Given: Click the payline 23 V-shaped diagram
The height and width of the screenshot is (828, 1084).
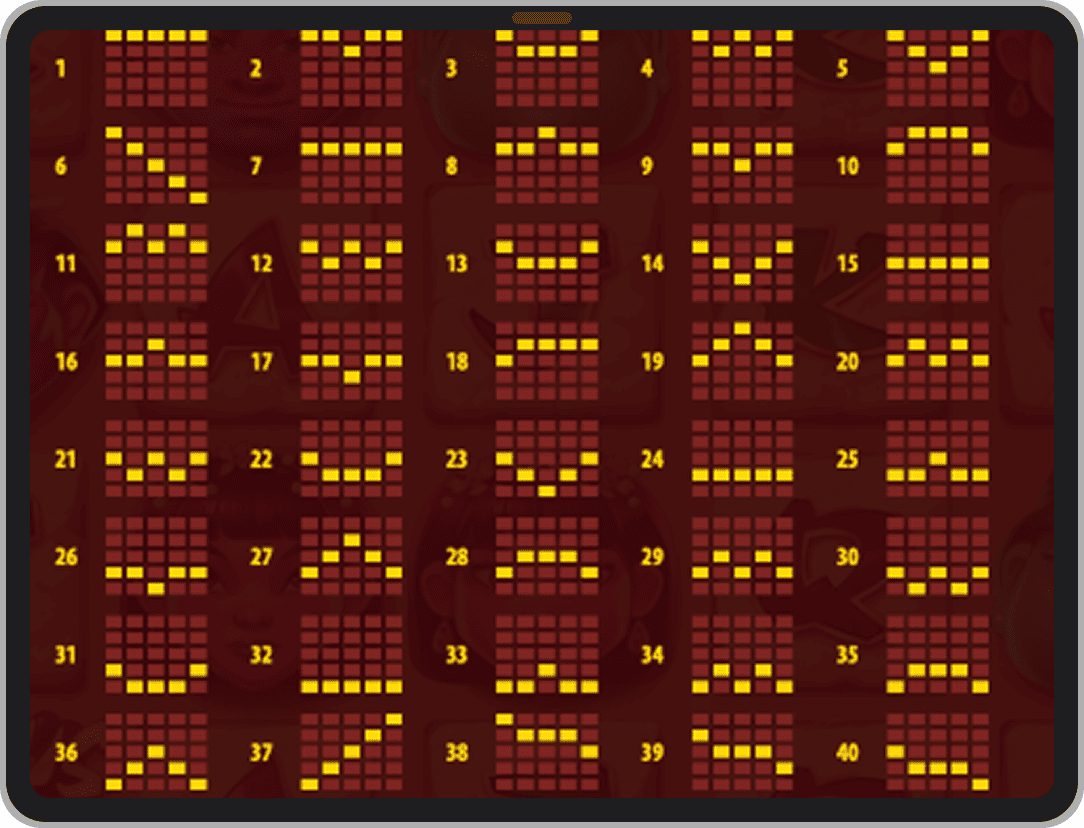Looking at the screenshot, I should [x=937, y=68].
